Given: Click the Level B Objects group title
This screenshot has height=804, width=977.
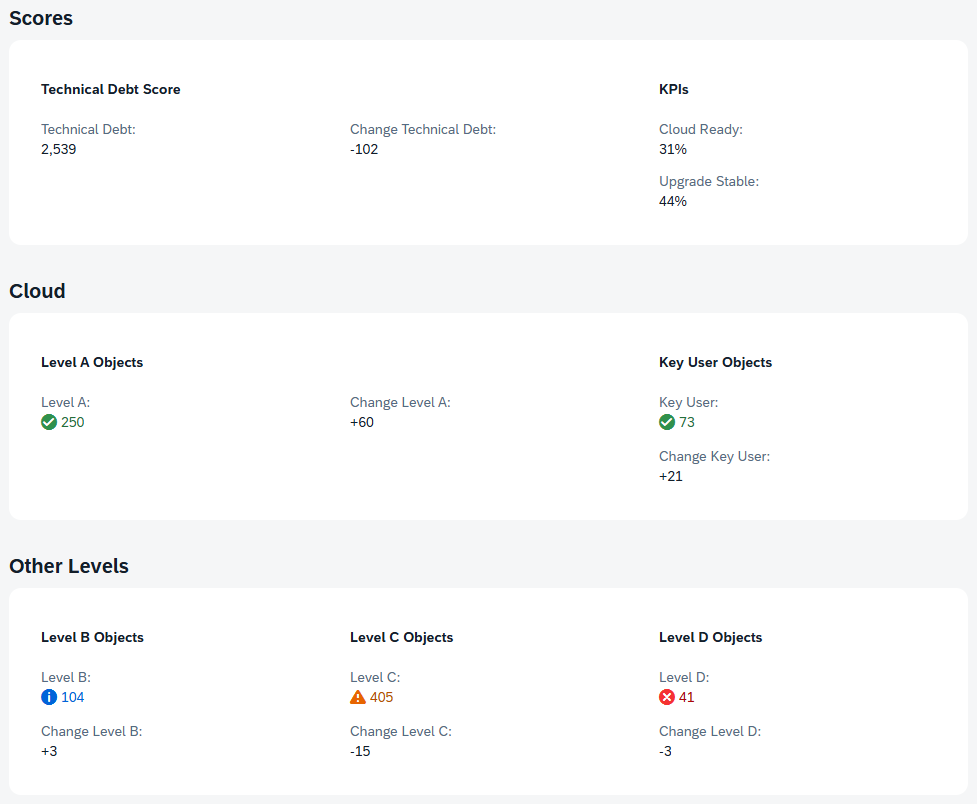Looking at the screenshot, I should [x=92, y=638].
